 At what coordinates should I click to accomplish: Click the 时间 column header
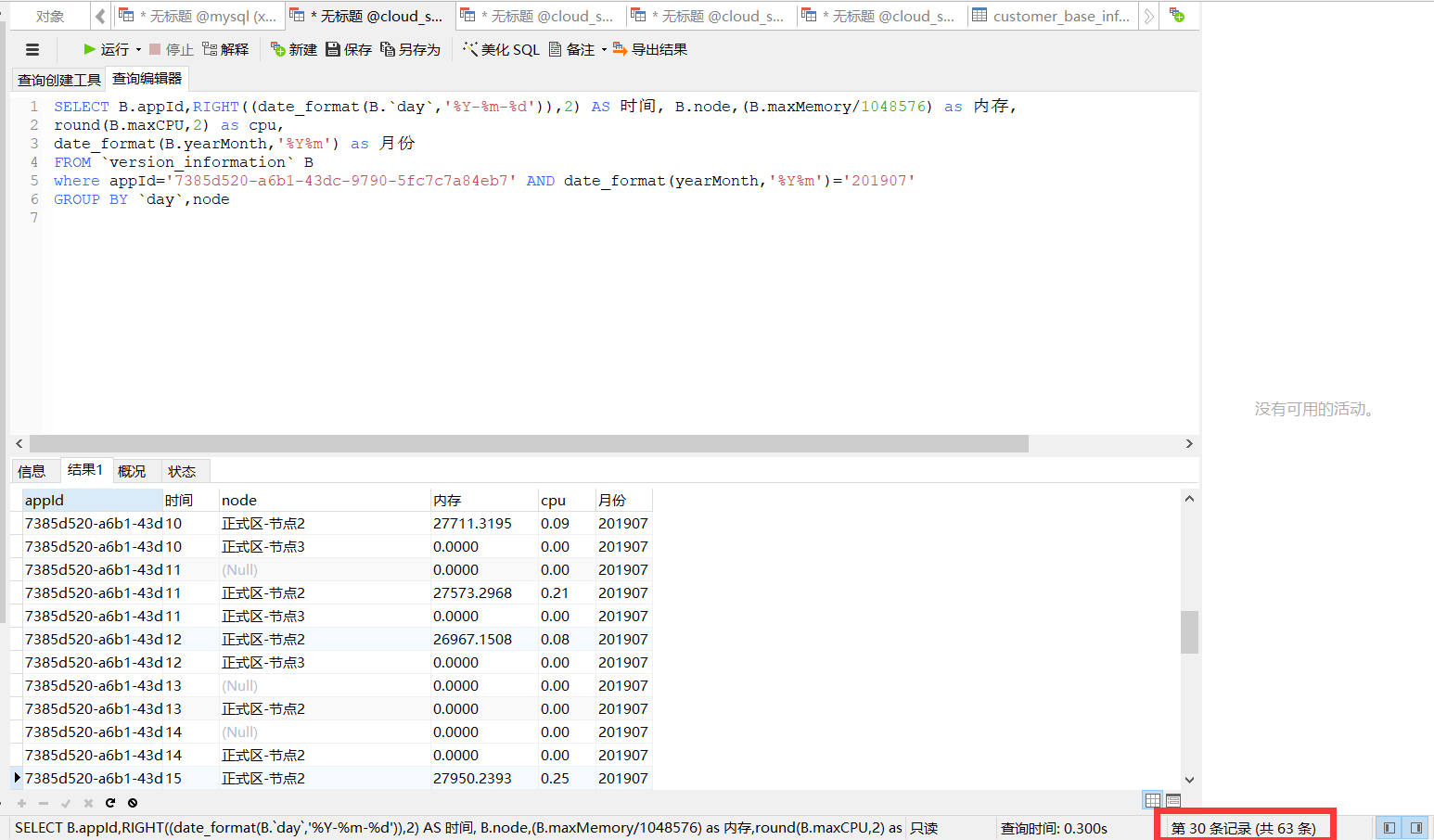click(x=190, y=500)
